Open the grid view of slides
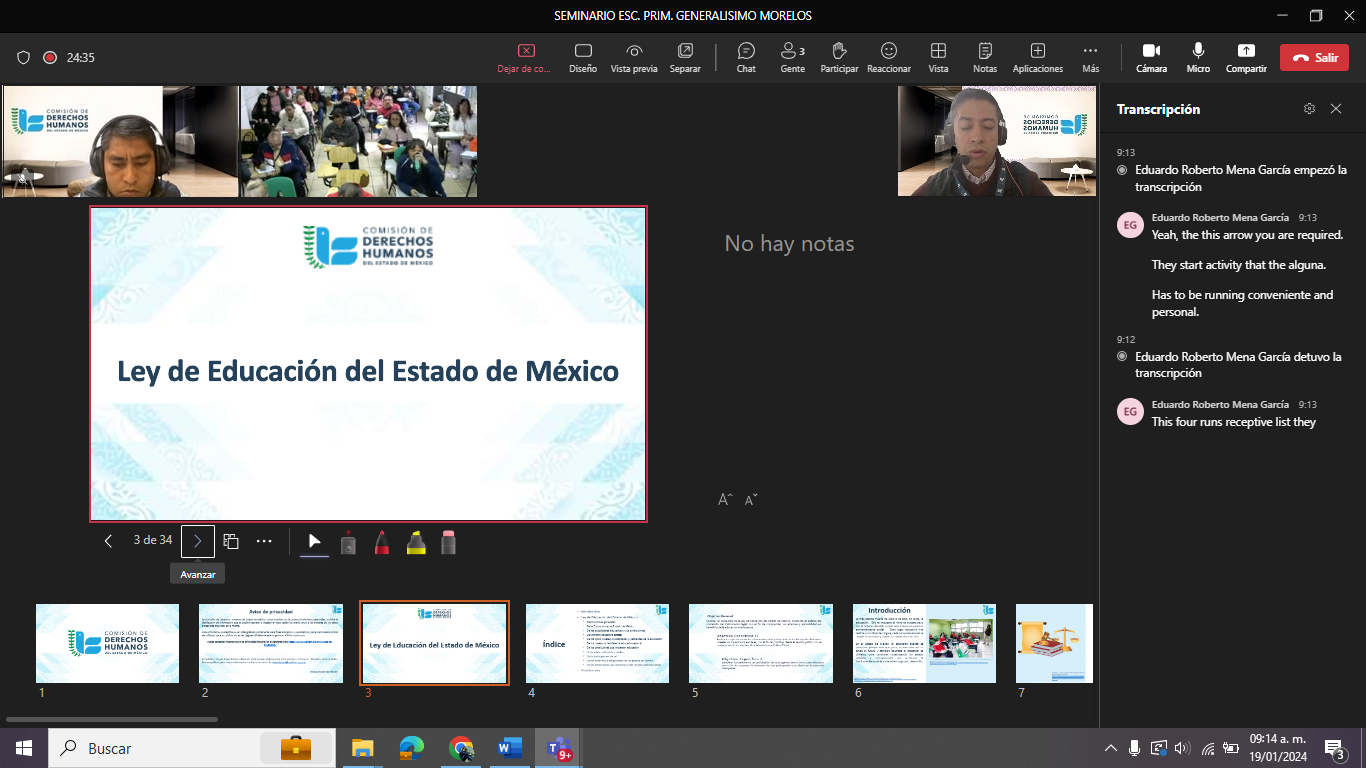The image size is (1366, 768). [x=231, y=541]
